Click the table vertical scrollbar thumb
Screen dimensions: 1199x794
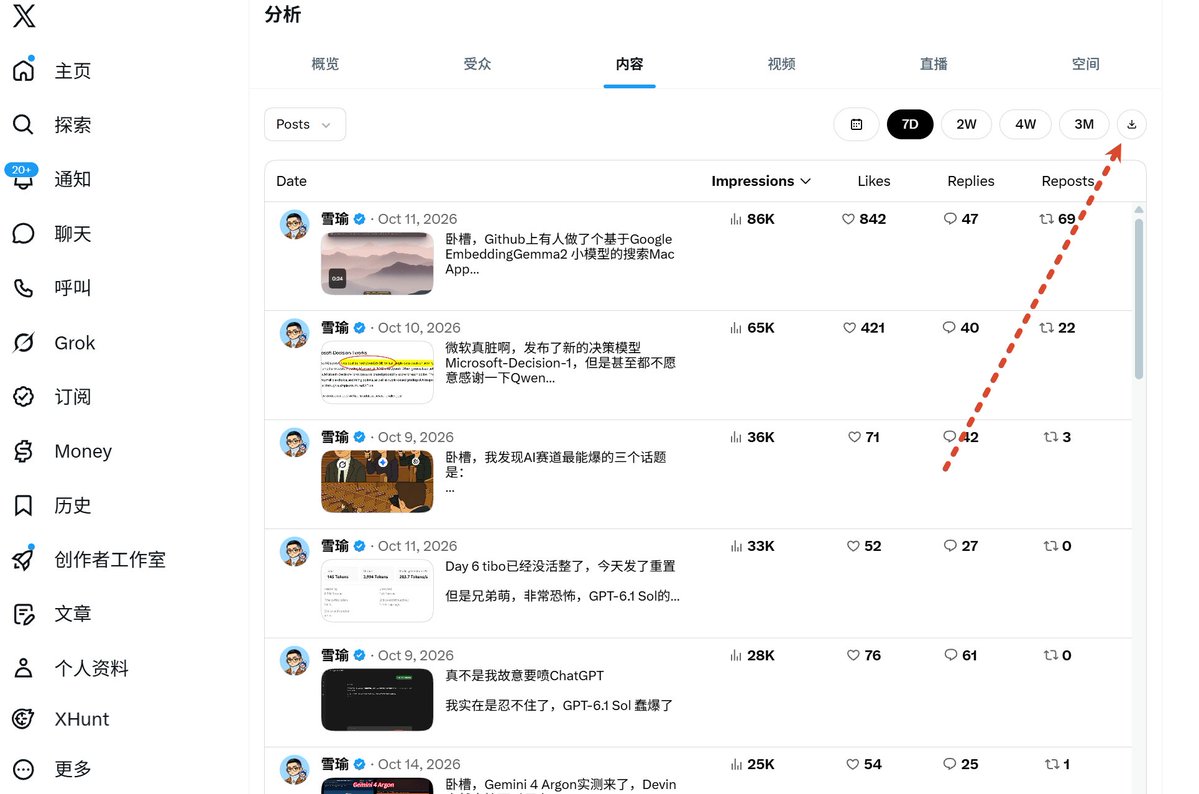(1139, 299)
